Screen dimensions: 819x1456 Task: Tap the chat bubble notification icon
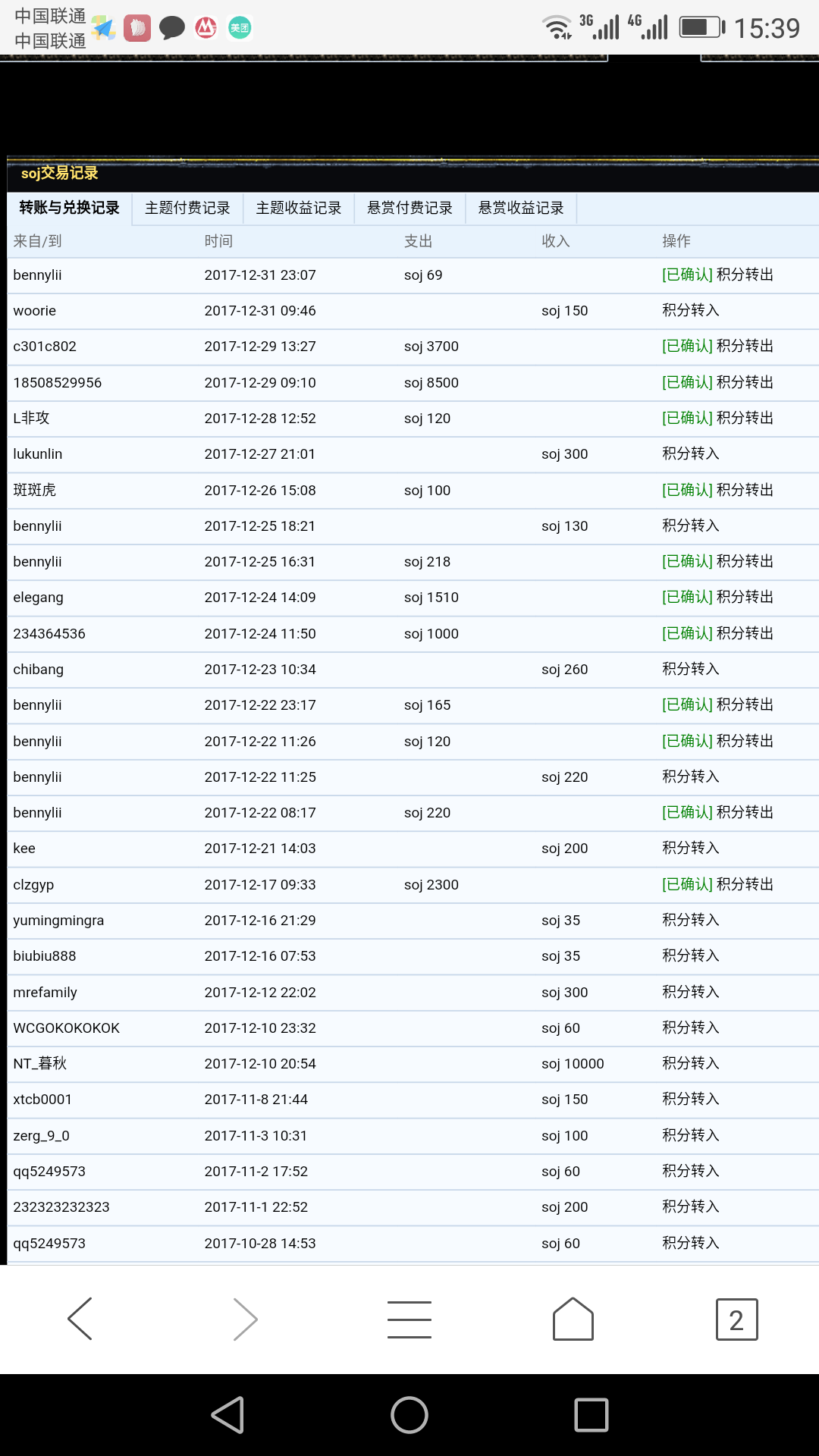172,28
